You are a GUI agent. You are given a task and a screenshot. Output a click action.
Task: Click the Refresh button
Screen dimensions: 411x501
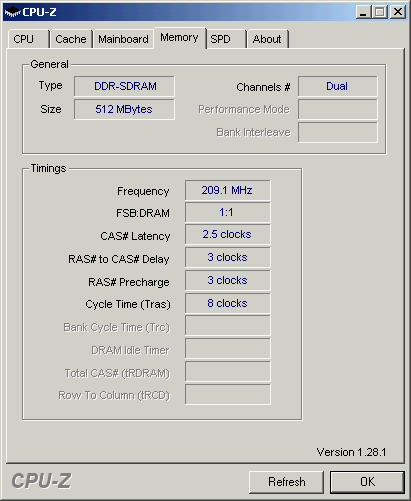(286, 482)
